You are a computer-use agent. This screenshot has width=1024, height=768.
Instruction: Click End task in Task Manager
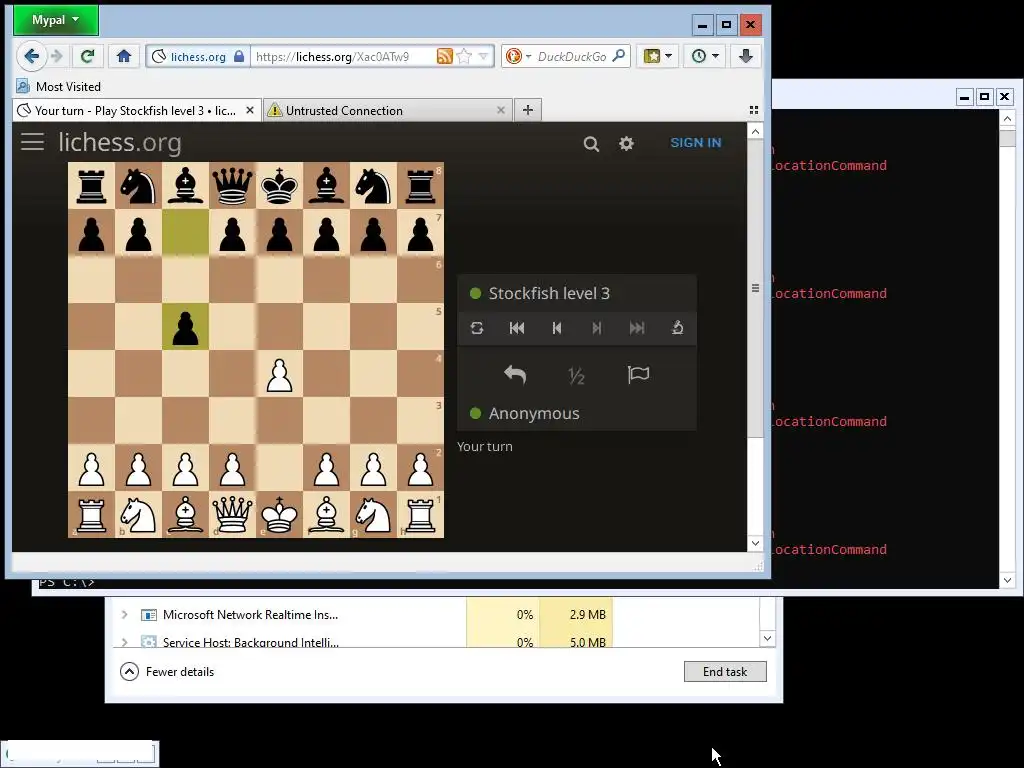(725, 672)
